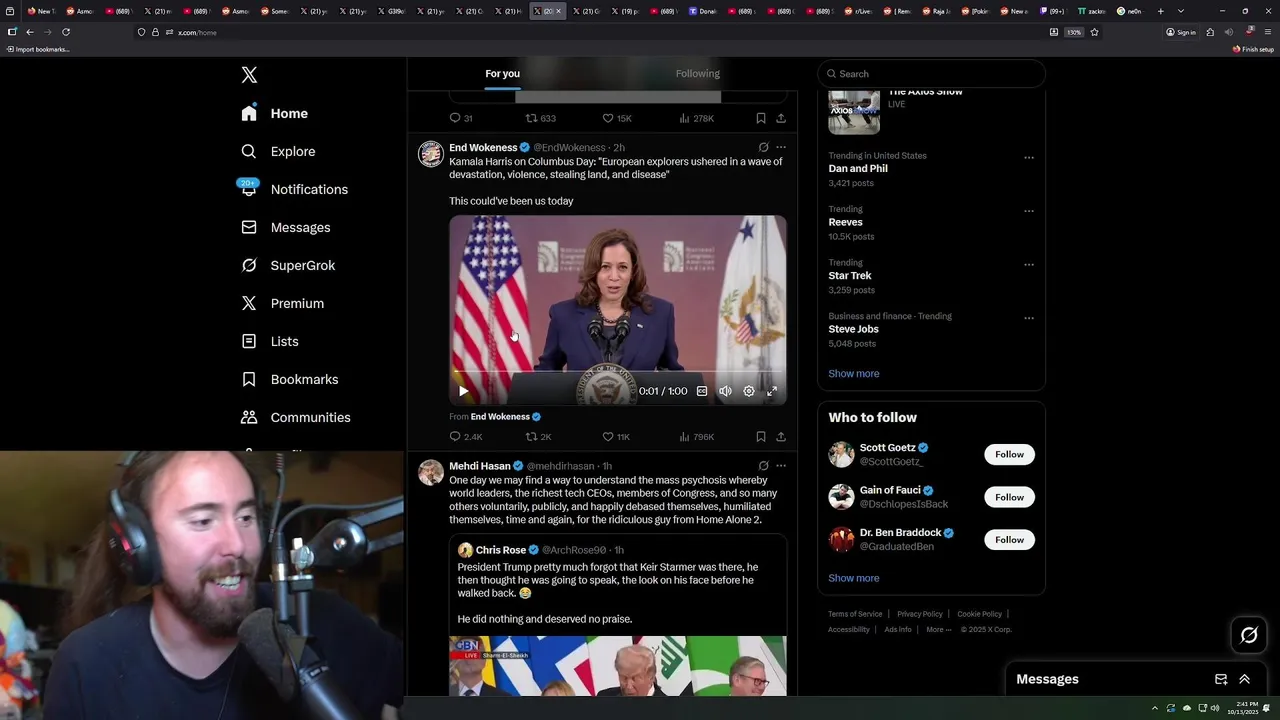Reply icon on top post (31)
Image resolution: width=1280 pixels, height=720 pixels.
pos(461,118)
